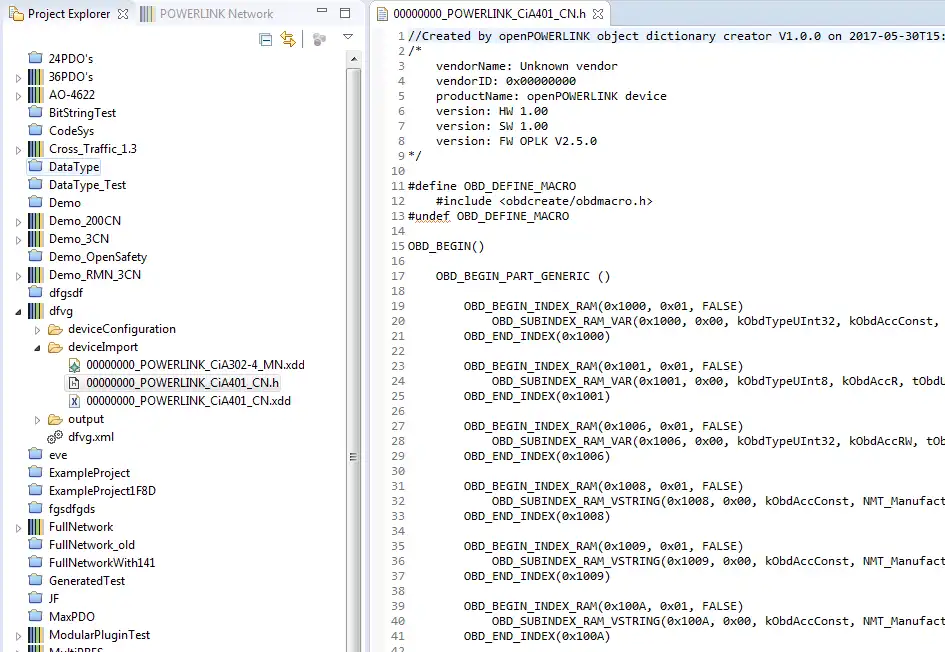Close the Project Explorer tab
The image size is (945, 652).
point(123,14)
